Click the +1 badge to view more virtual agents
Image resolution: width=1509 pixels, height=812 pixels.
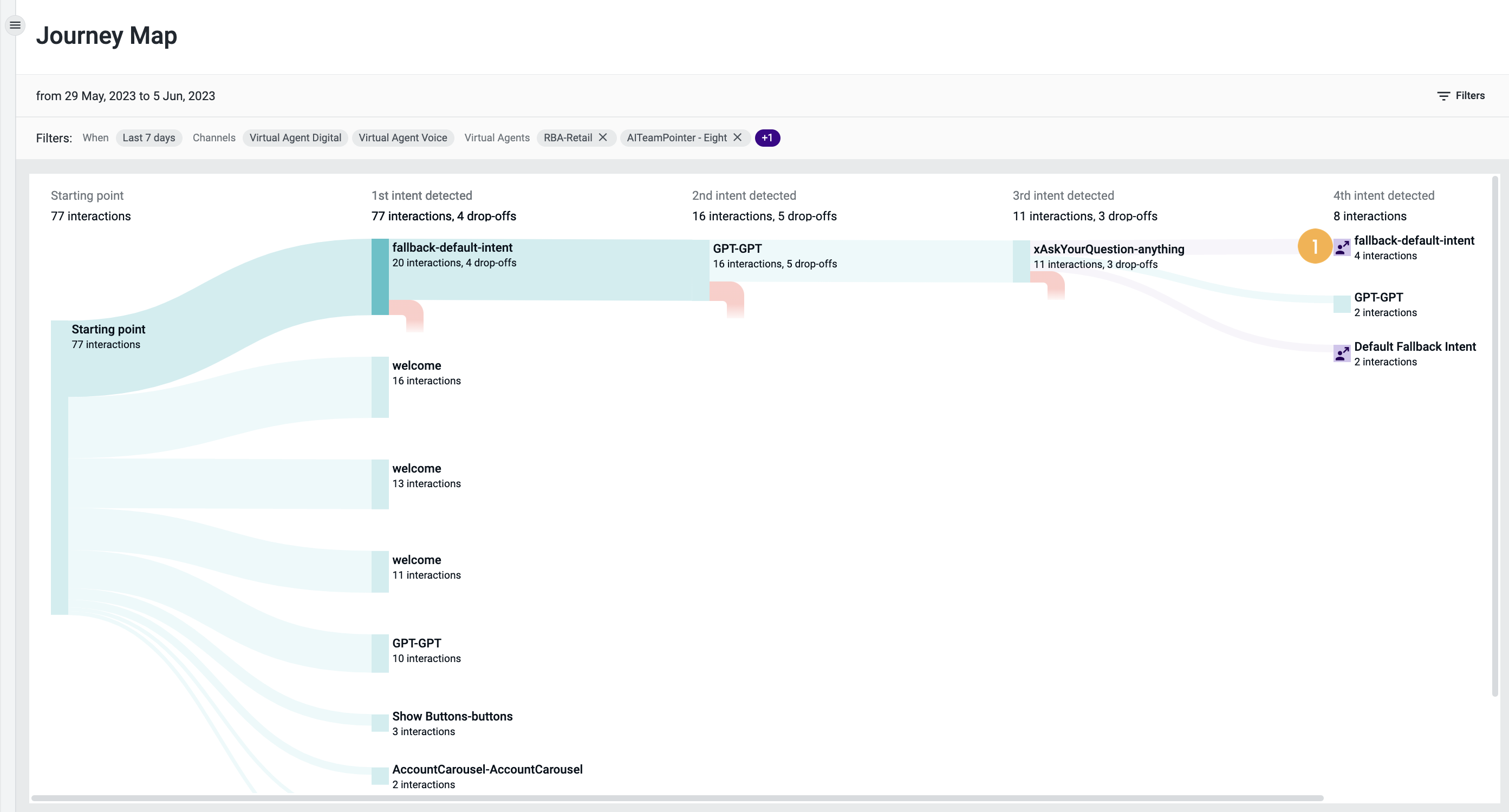click(x=768, y=137)
